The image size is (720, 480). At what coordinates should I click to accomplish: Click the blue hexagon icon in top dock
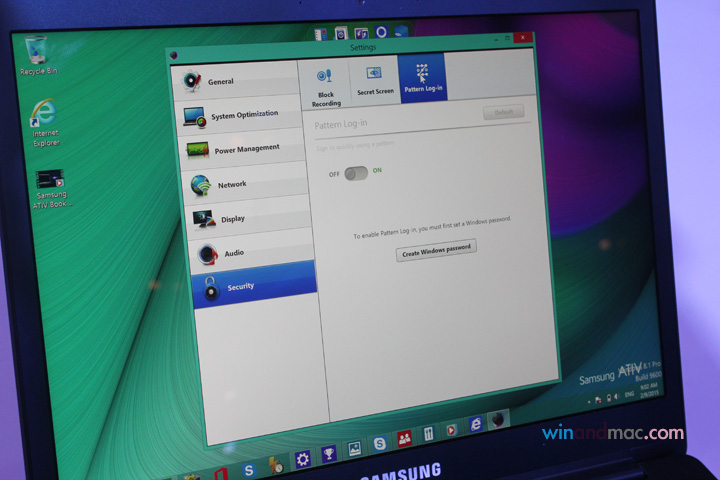pos(401,31)
